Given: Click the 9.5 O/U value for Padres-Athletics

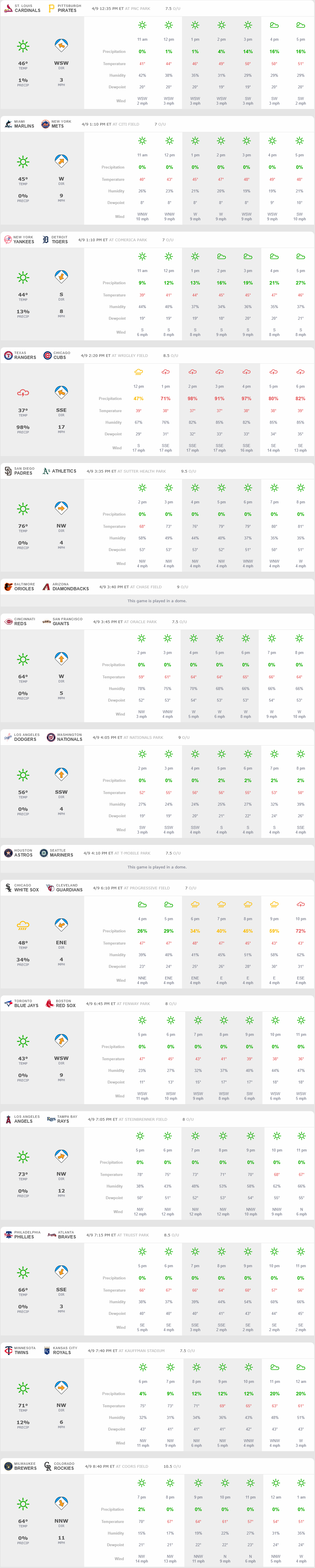Looking at the screenshot, I should pos(184,471).
